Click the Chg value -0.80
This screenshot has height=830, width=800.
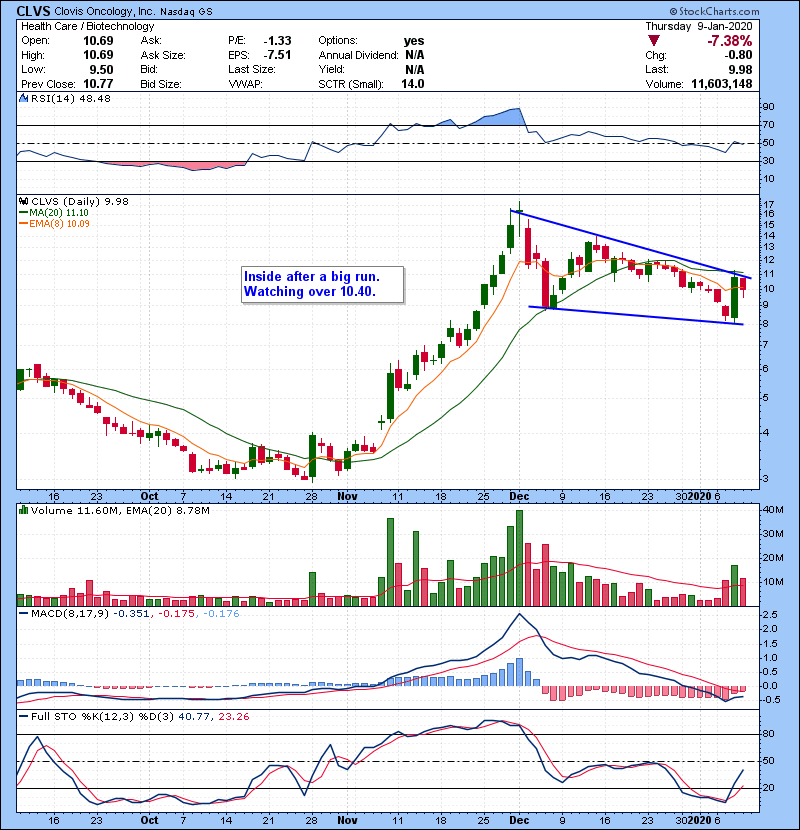pyautogui.click(x=739, y=55)
